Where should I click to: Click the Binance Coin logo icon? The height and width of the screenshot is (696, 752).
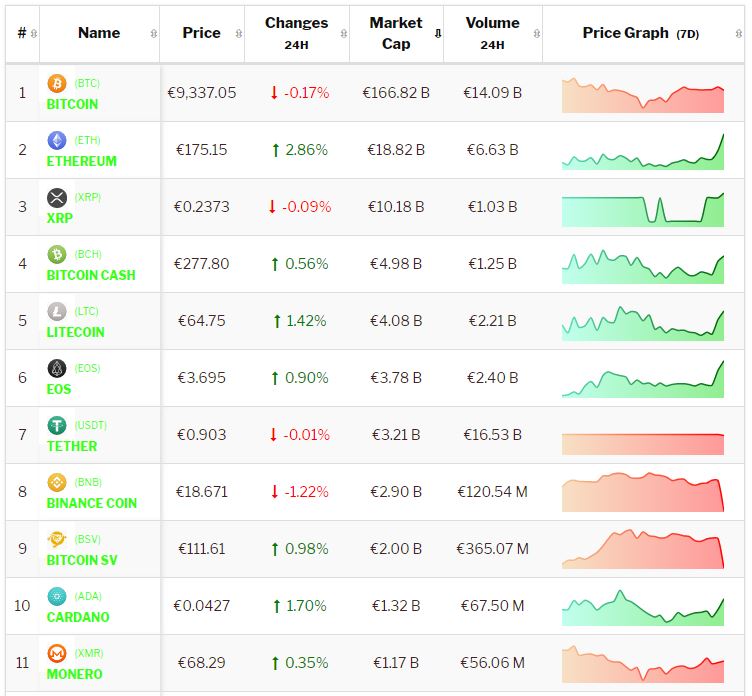57,483
